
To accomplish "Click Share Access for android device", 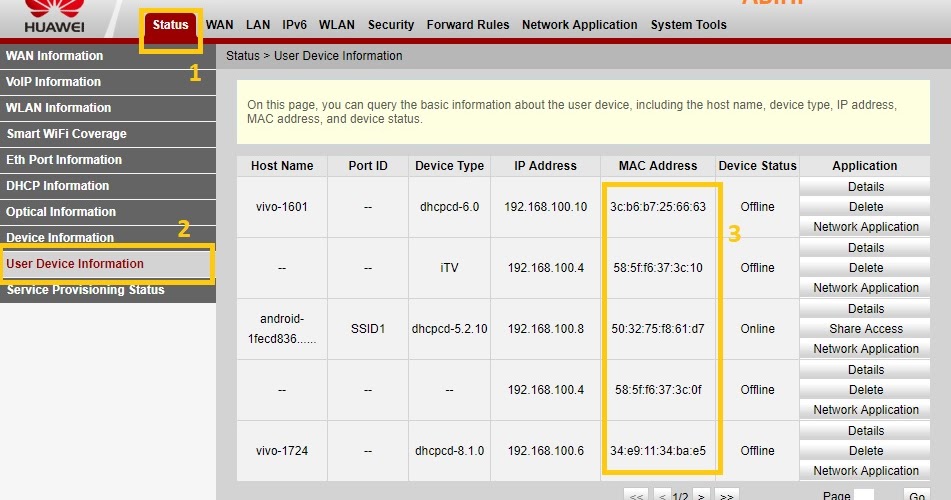I will click(865, 329).
